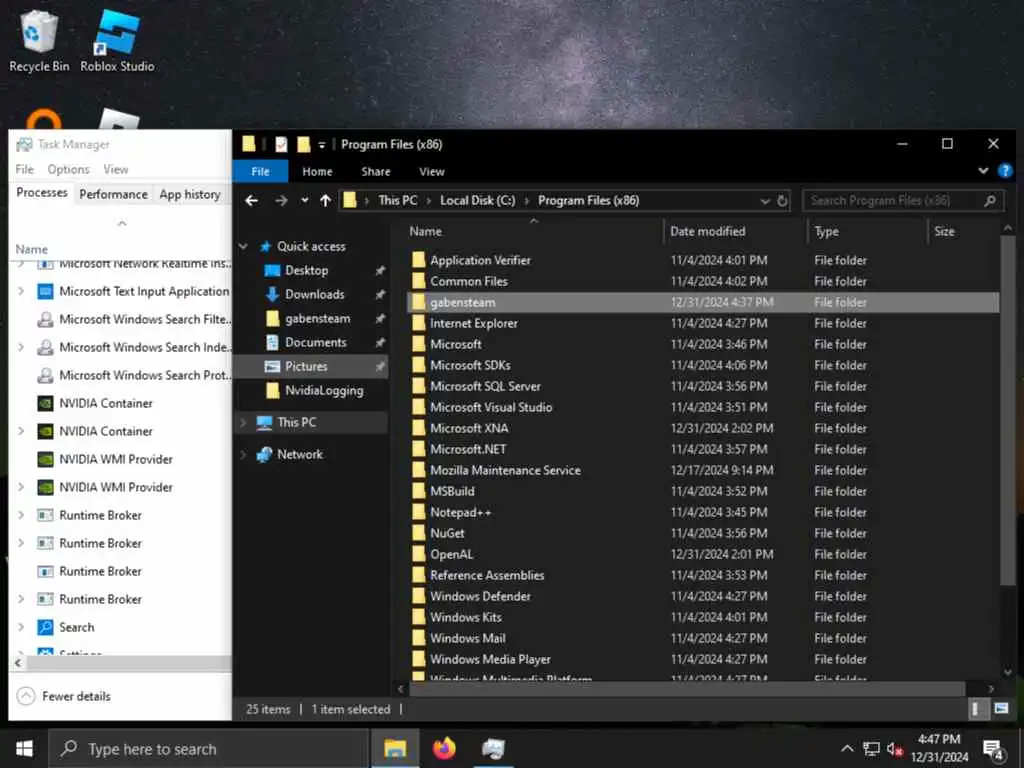
Task: Expand the Network tree node
Action: (243, 455)
